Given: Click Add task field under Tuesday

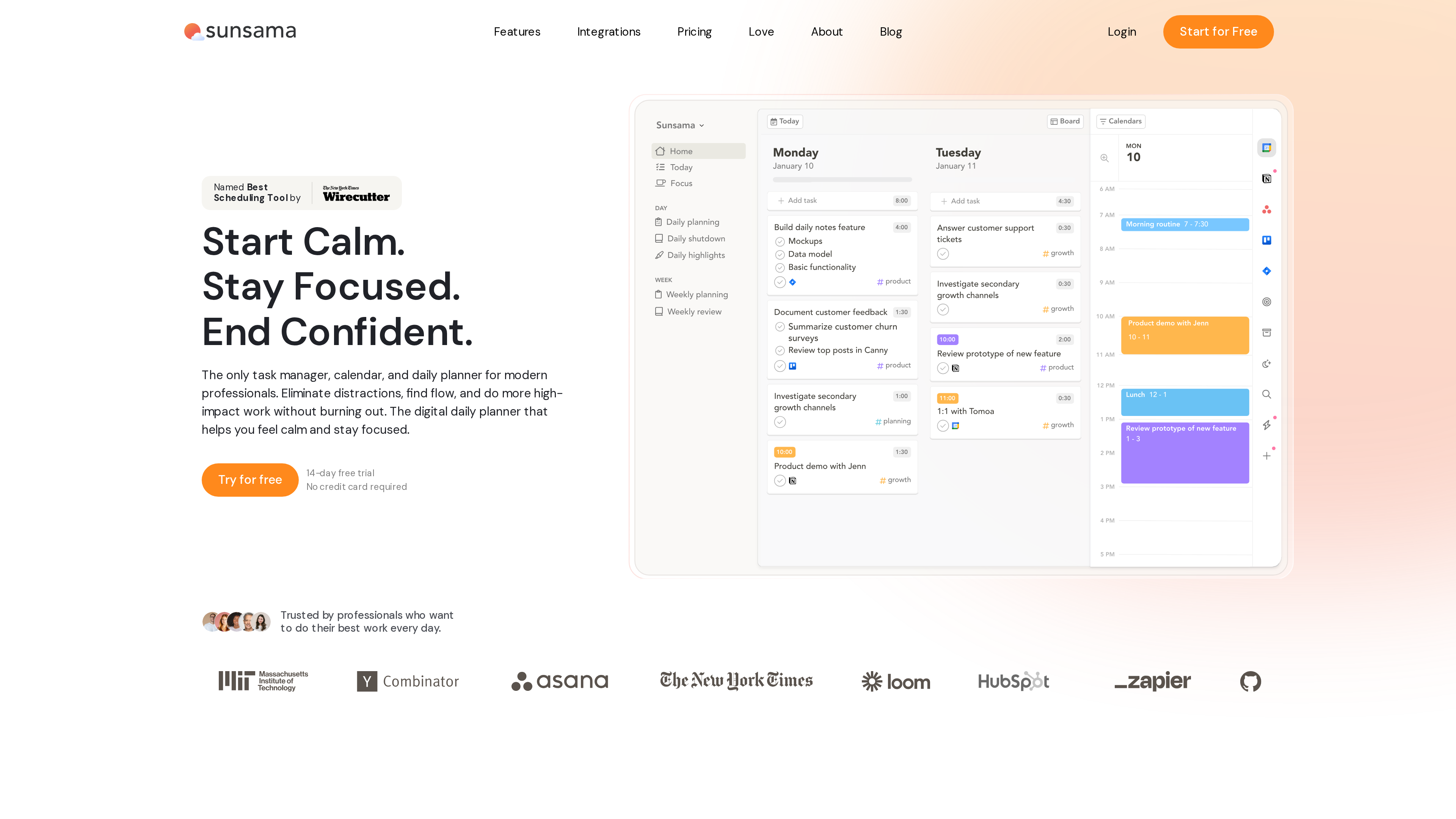Looking at the screenshot, I should [x=1005, y=201].
